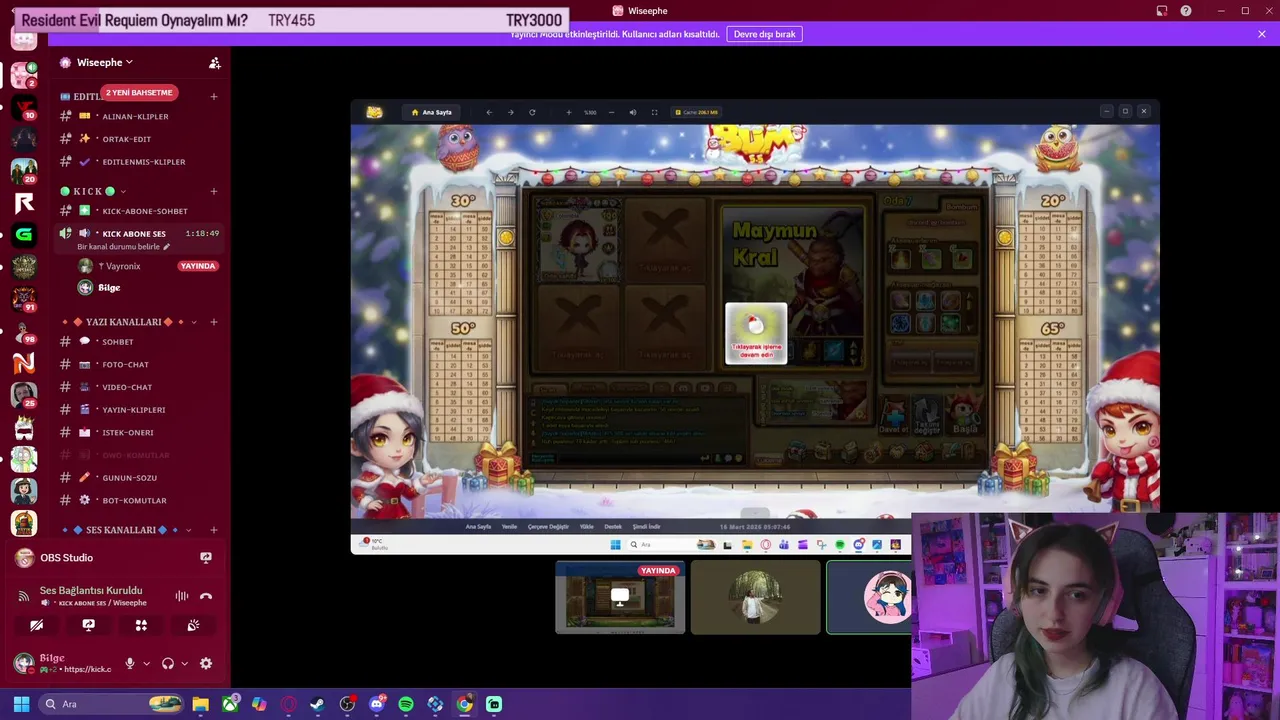
Task: Open Discord help question mark icon
Action: [1186, 11]
